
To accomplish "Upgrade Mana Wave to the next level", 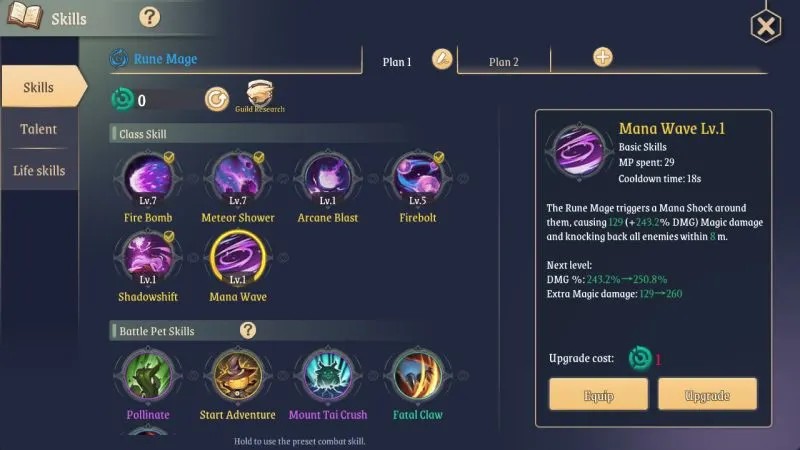I will (x=707, y=394).
